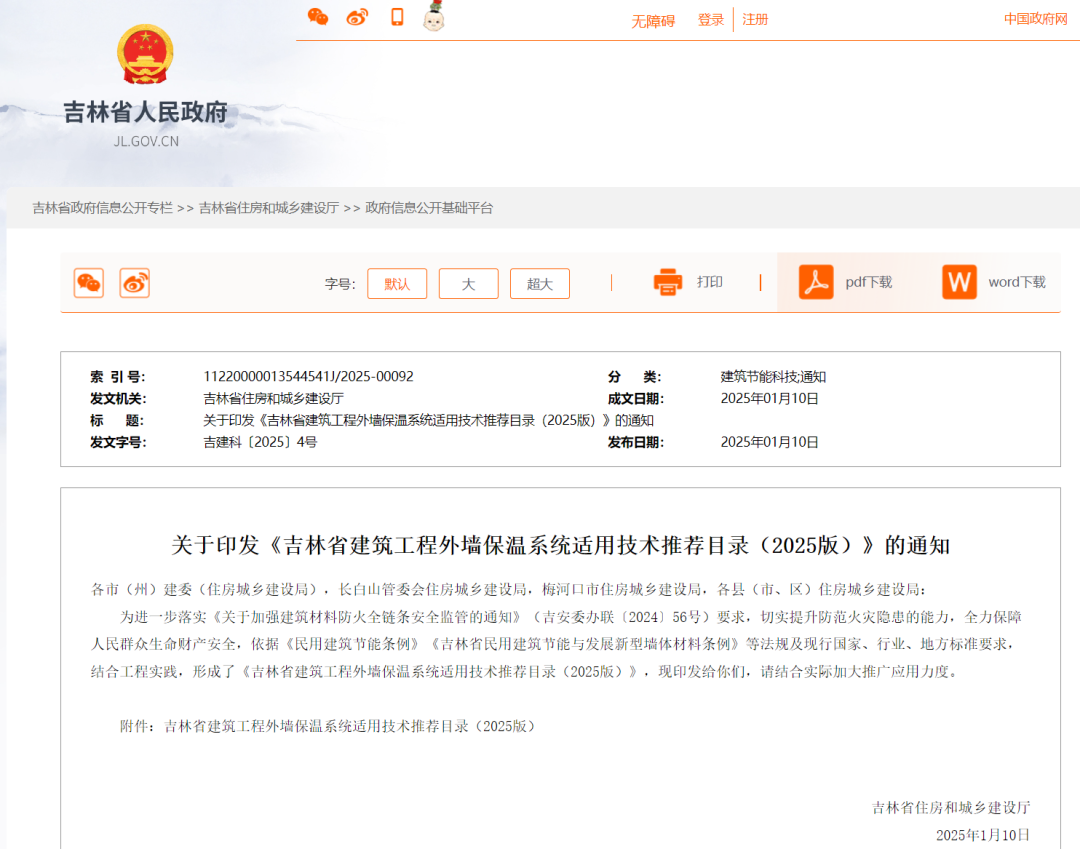Click the cartoon mascot avatar icon
The height and width of the screenshot is (849, 1080).
(434, 17)
